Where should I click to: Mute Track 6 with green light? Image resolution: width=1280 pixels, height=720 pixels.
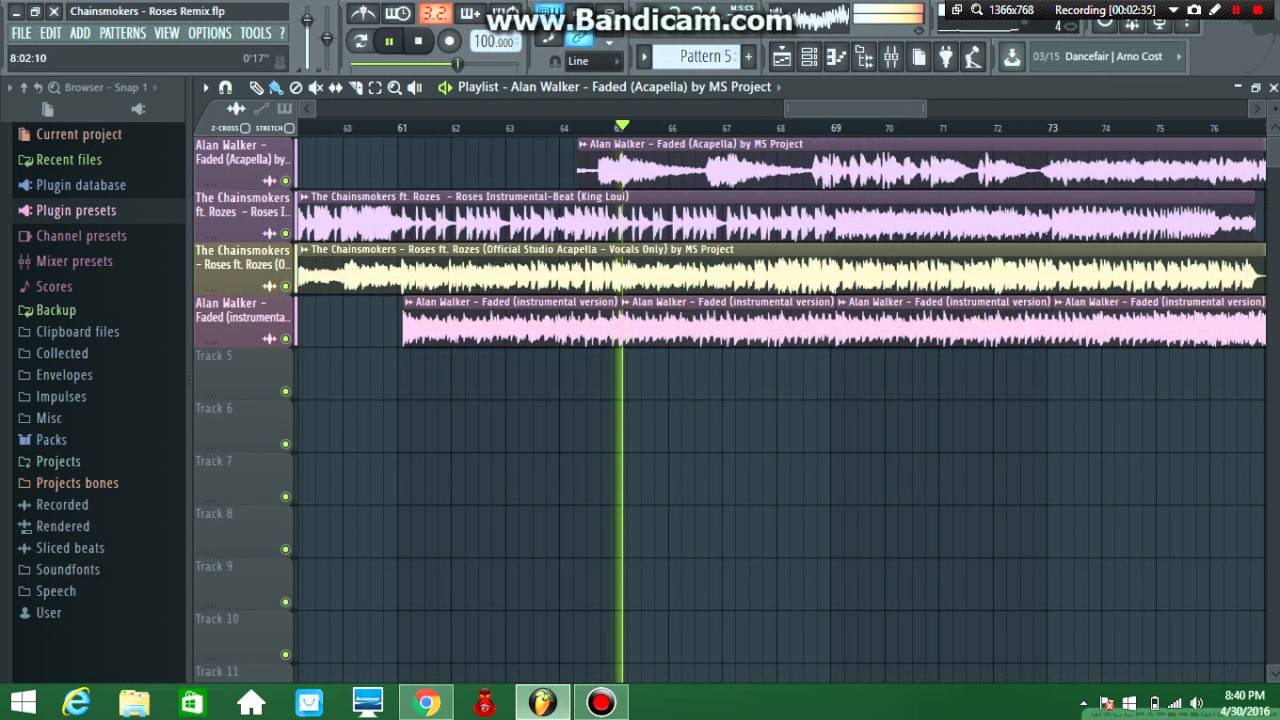click(285, 444)
